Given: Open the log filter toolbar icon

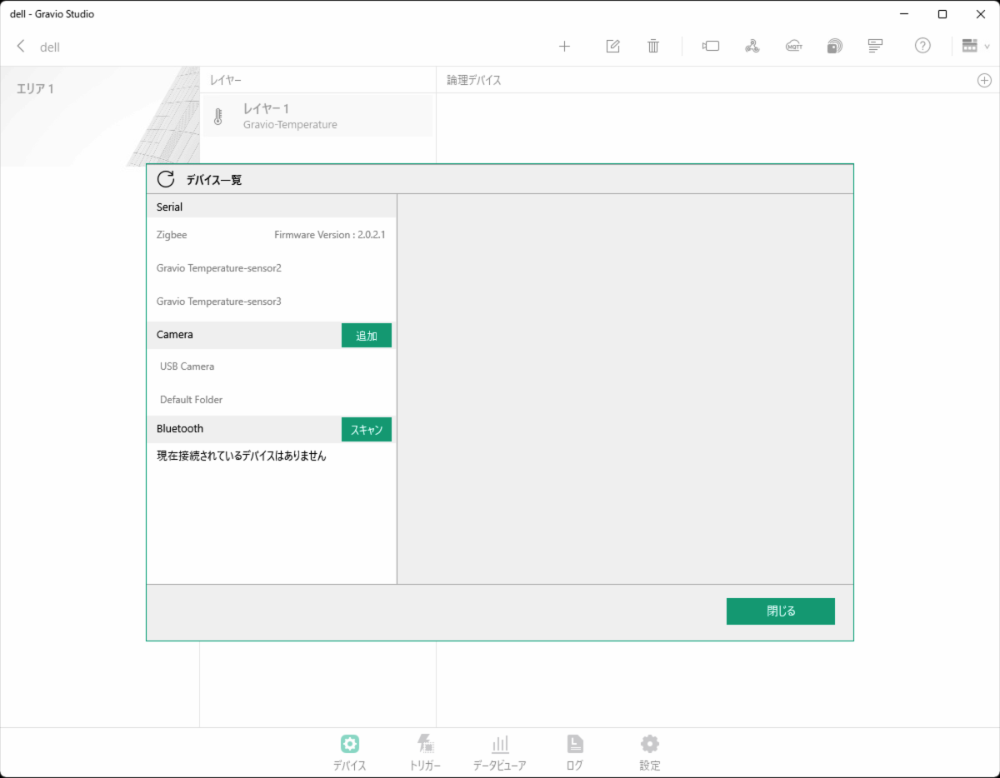Looking at the screenshot, I should [873, 46].
